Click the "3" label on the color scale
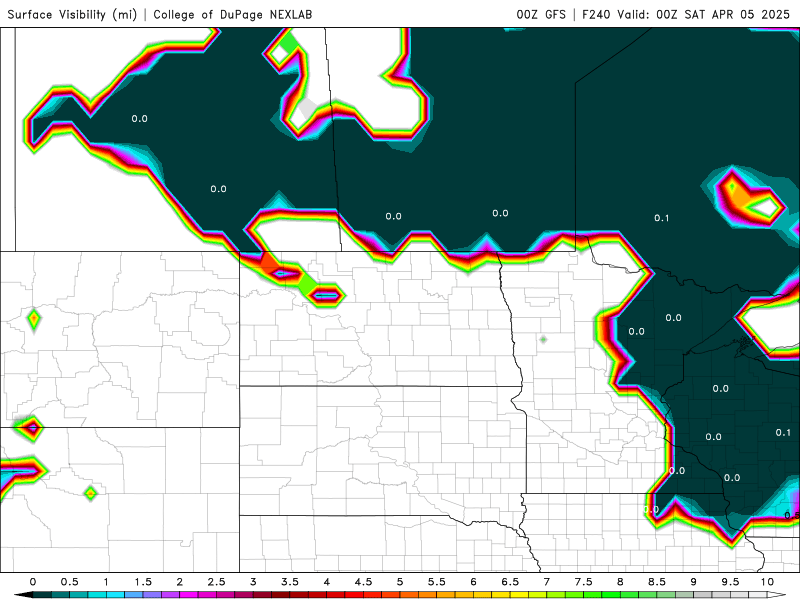Screen dimensions: 800x600 (x=253, y=582)
